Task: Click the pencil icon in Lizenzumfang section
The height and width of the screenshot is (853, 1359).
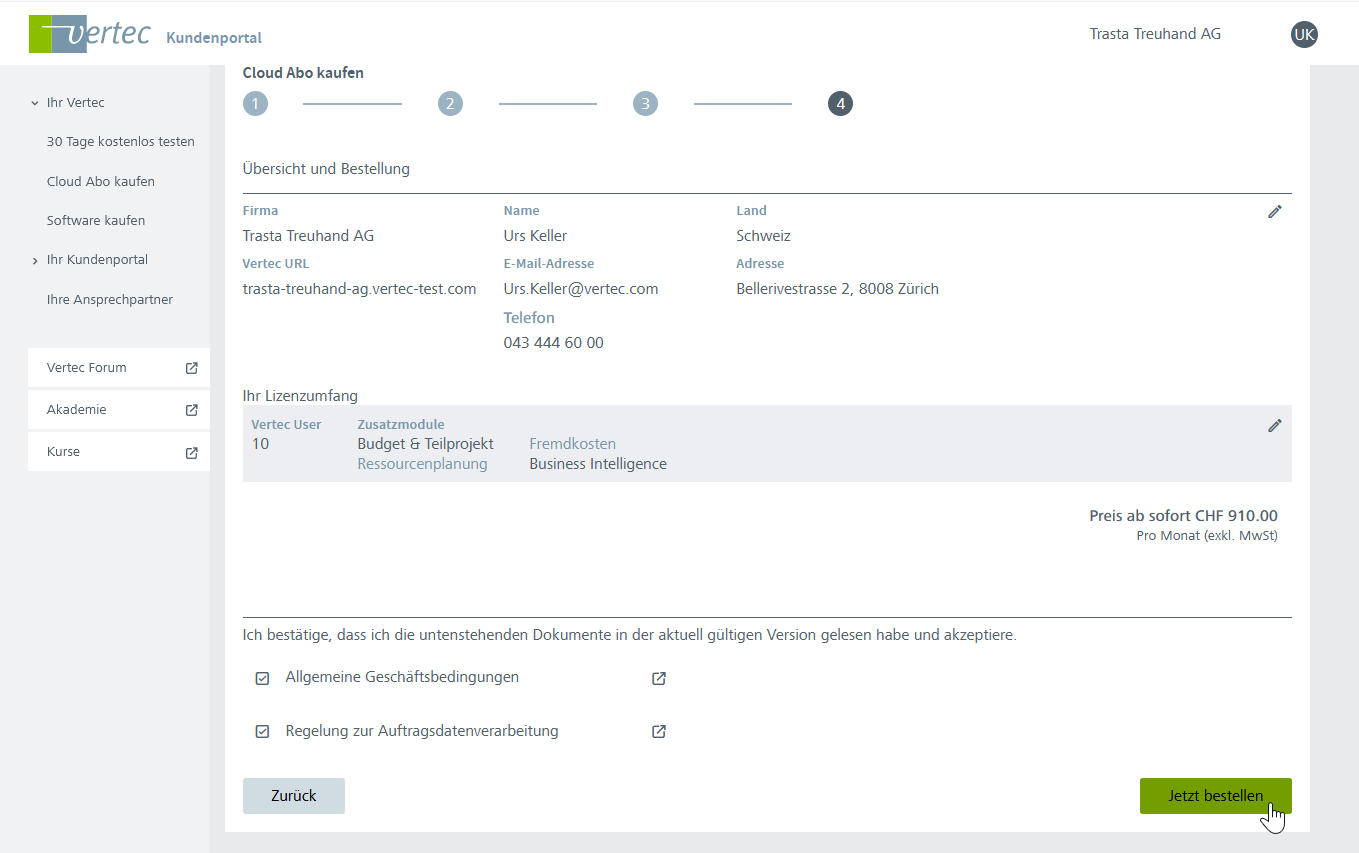Action: click(1274, 426)
